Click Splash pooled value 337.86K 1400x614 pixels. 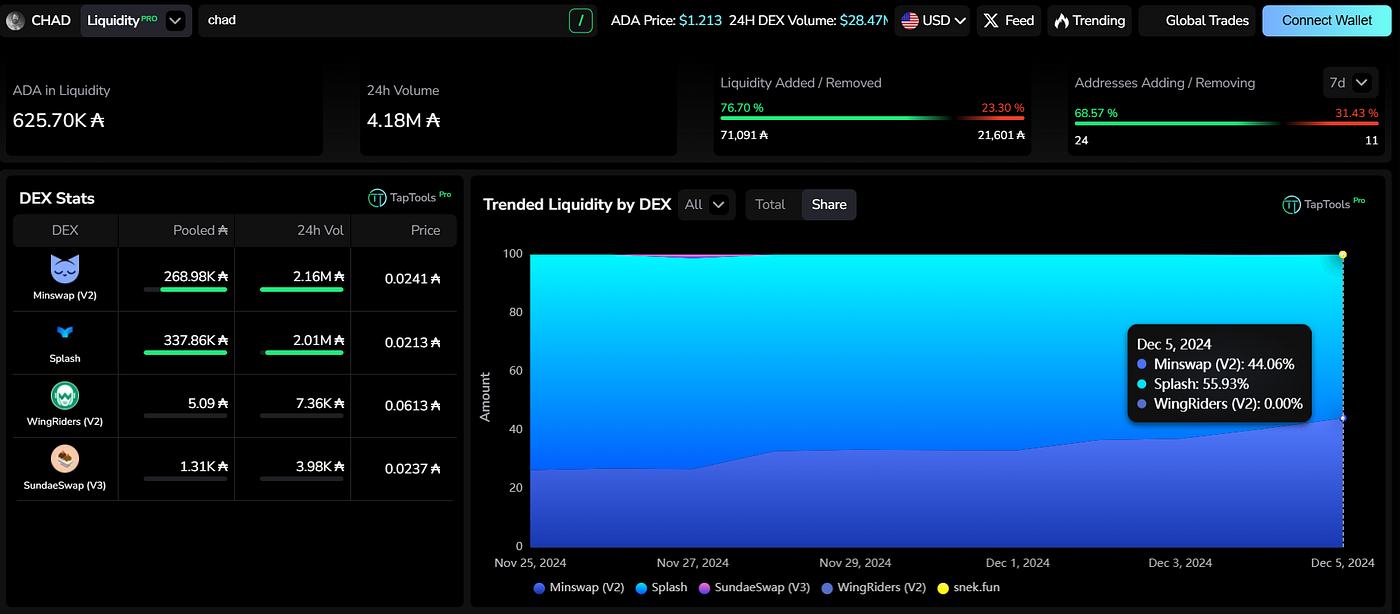pos(197,340)
